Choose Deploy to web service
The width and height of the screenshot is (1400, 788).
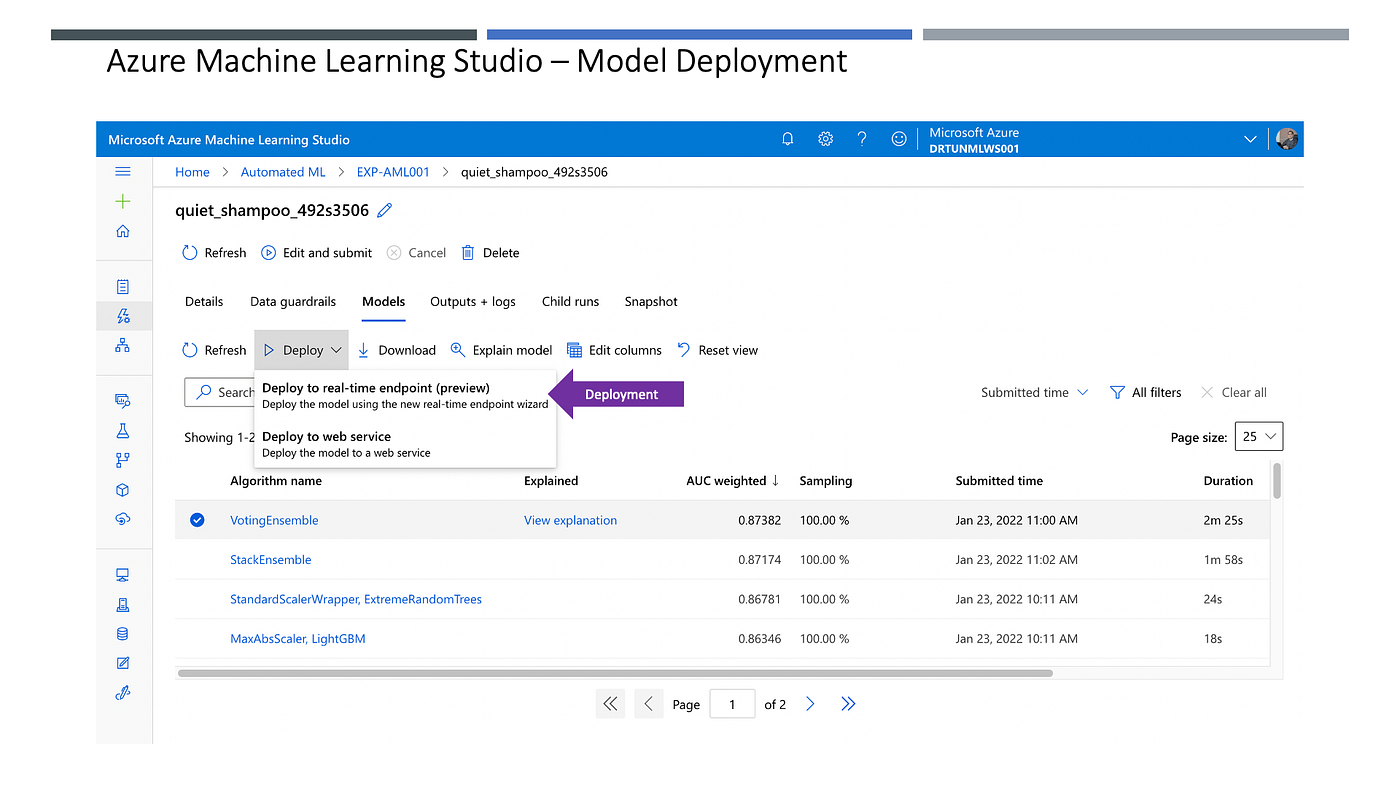[x=405, y=444]
